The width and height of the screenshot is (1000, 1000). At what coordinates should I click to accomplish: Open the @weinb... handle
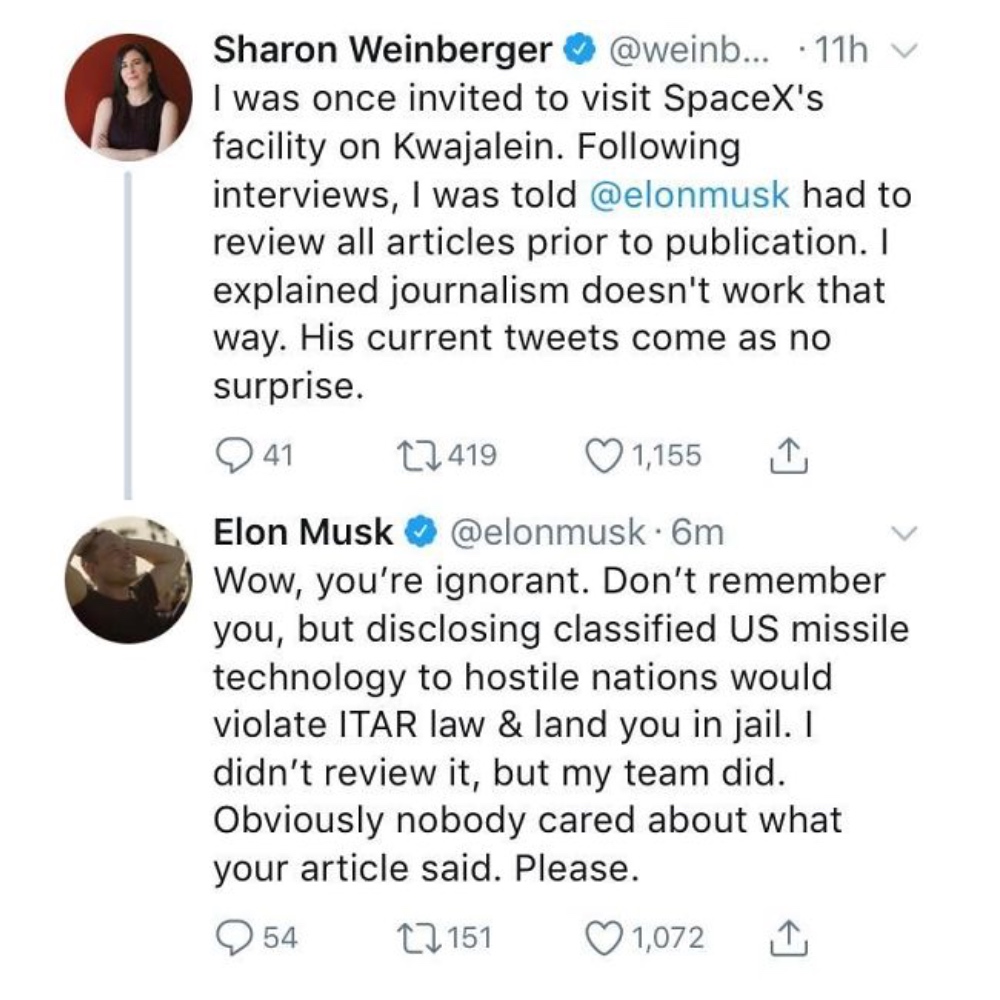coord(690,50)
